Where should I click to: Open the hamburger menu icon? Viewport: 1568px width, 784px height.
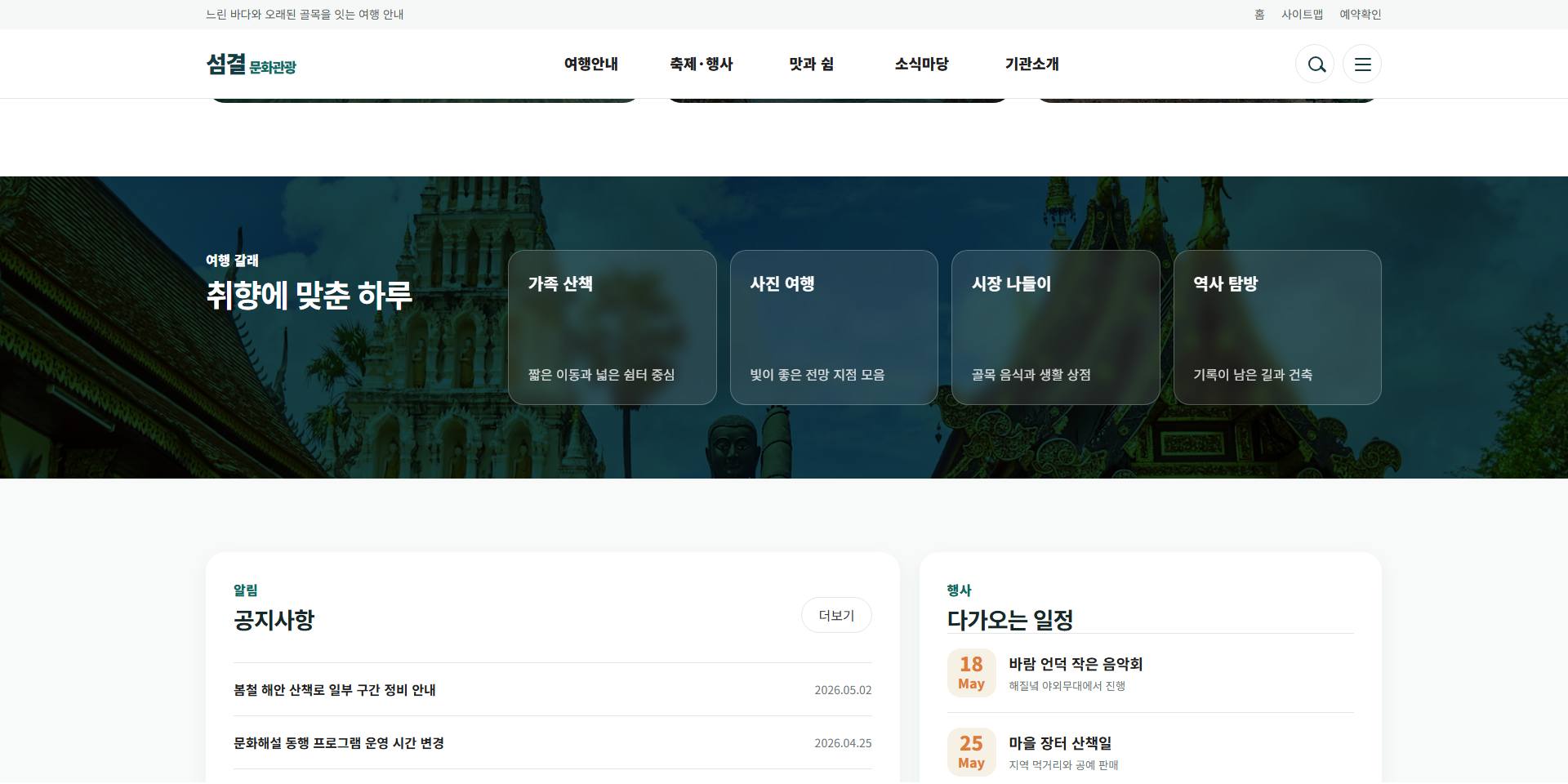coord(1362,64)
